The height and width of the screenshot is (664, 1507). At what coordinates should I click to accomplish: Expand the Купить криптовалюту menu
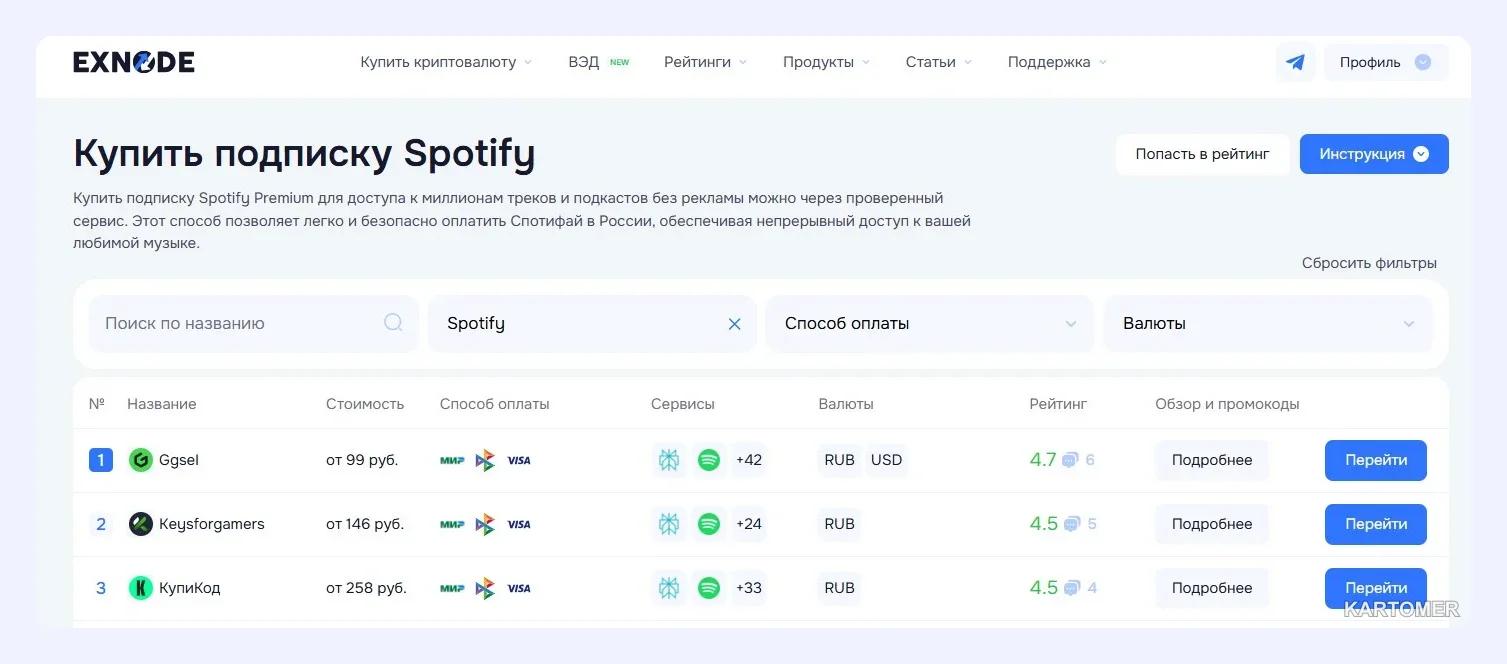point(446,62)
